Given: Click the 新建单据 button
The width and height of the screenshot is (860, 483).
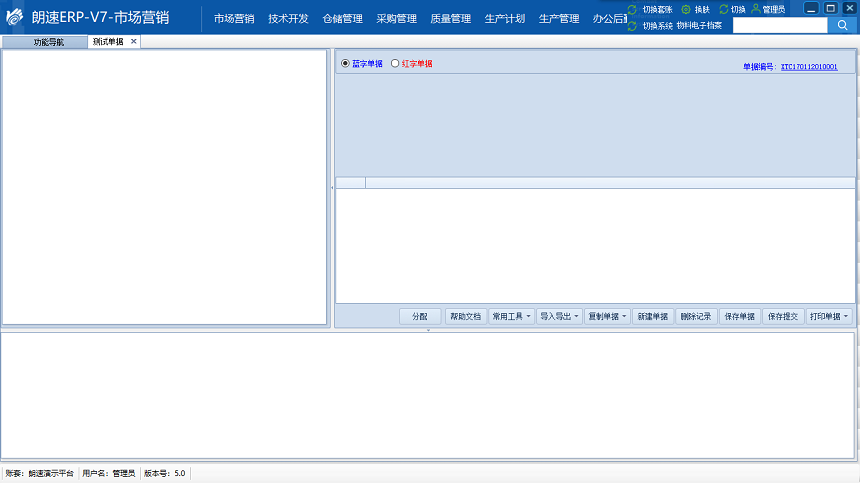Looking at the screenshot, I should 653,316.
